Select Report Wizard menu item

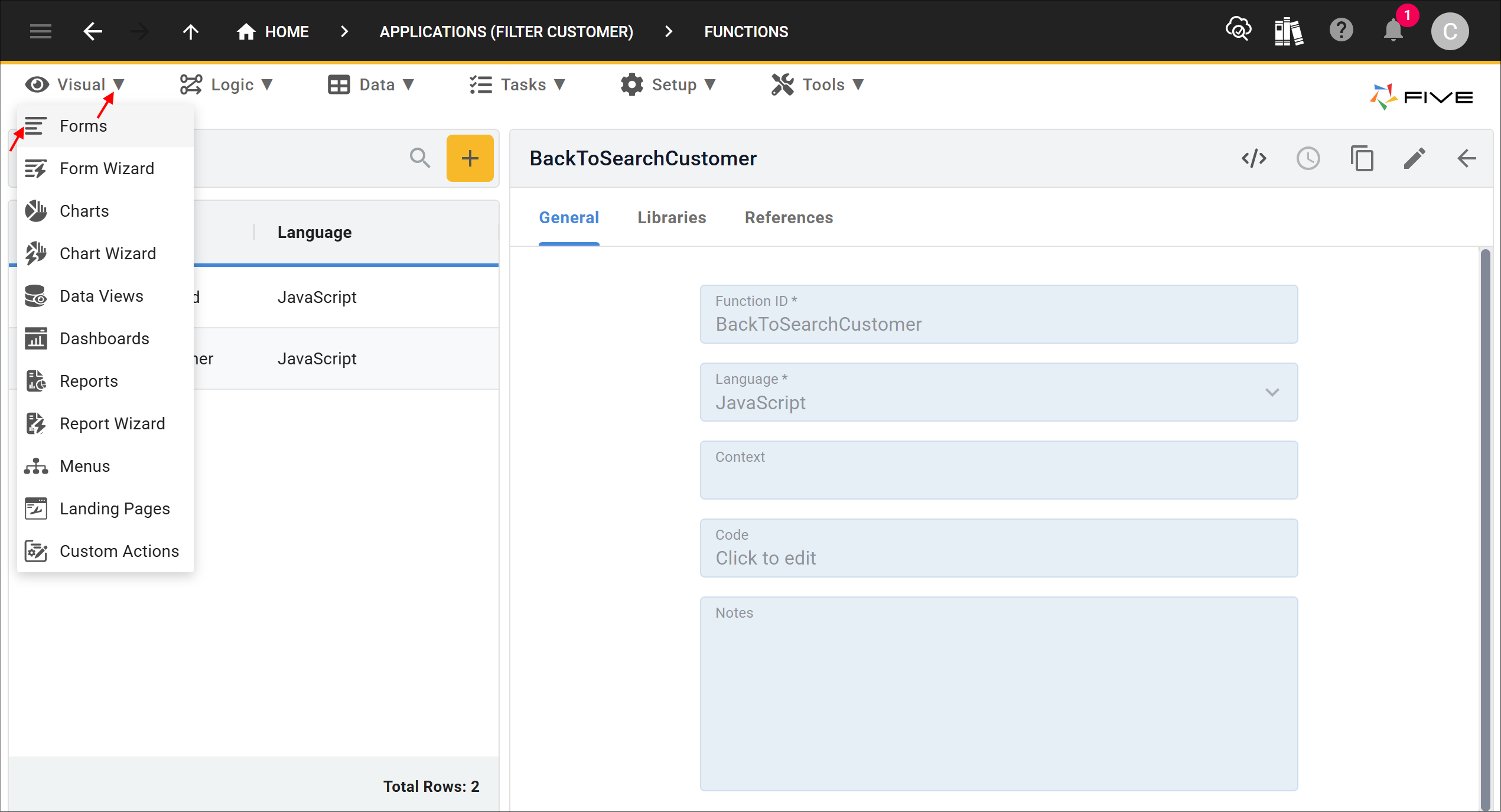(105, 423)
